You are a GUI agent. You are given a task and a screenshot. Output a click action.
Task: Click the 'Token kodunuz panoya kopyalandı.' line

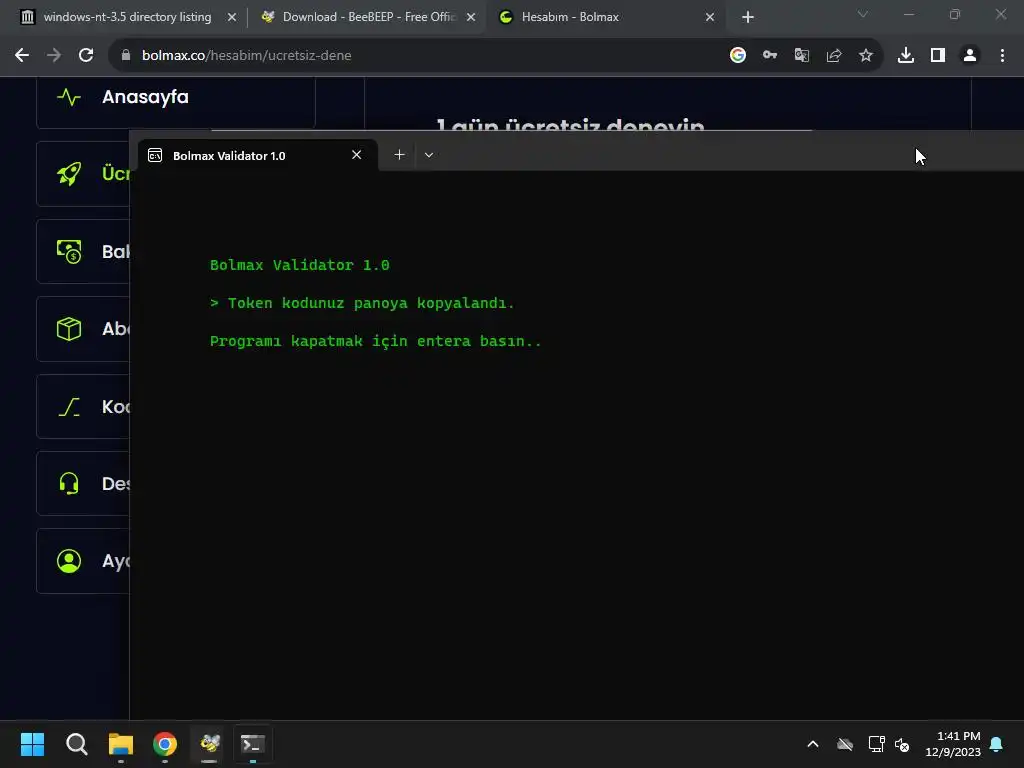pos(362,303)
